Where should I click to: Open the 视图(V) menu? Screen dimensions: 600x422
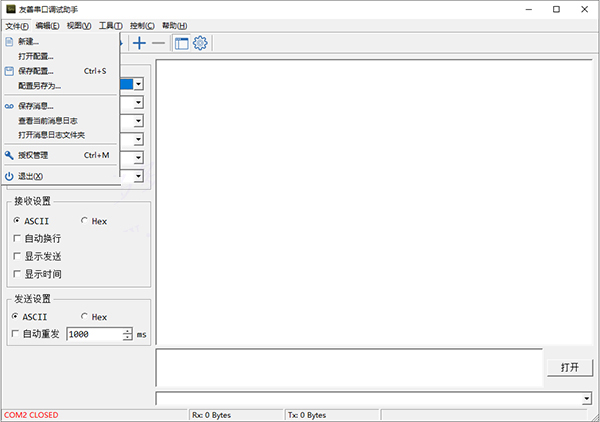click(x=79, y=26)
